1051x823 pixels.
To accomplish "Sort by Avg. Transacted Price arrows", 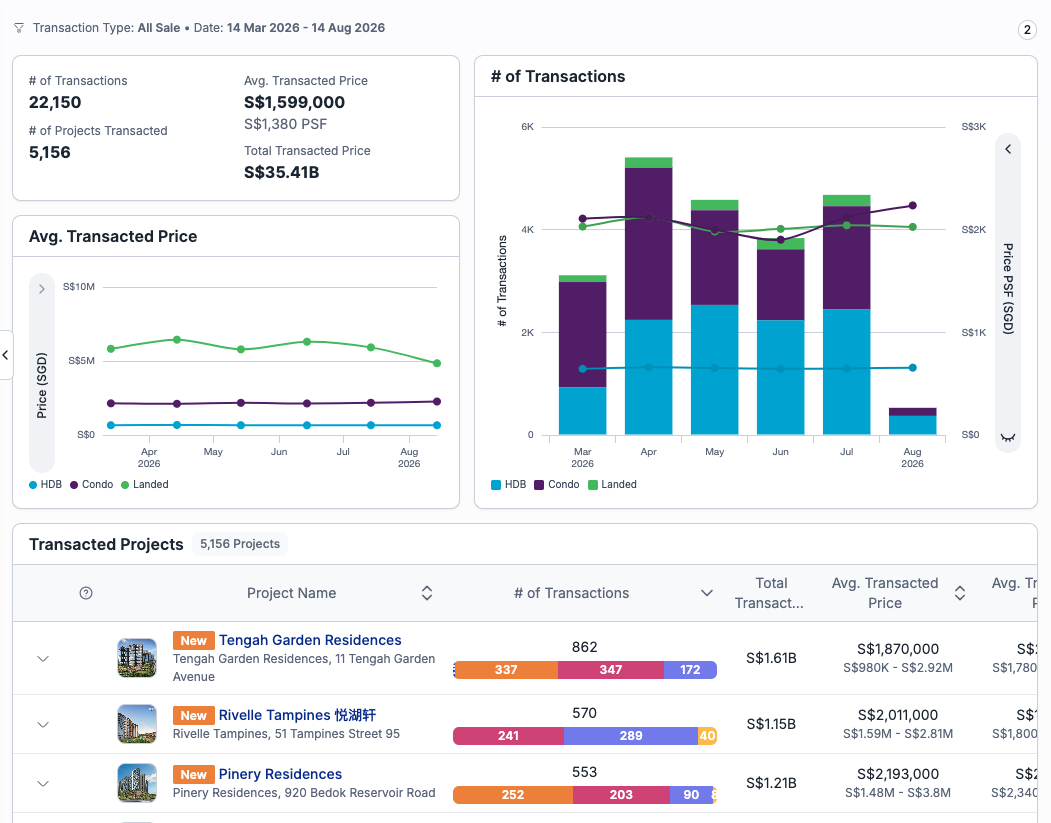I will (x=960, y=593).
